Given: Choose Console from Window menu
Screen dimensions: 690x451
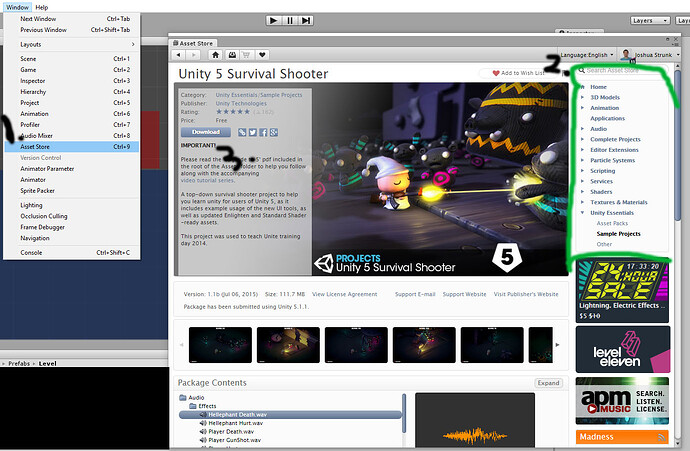Looking at the screenshot, I should point(72,253).
